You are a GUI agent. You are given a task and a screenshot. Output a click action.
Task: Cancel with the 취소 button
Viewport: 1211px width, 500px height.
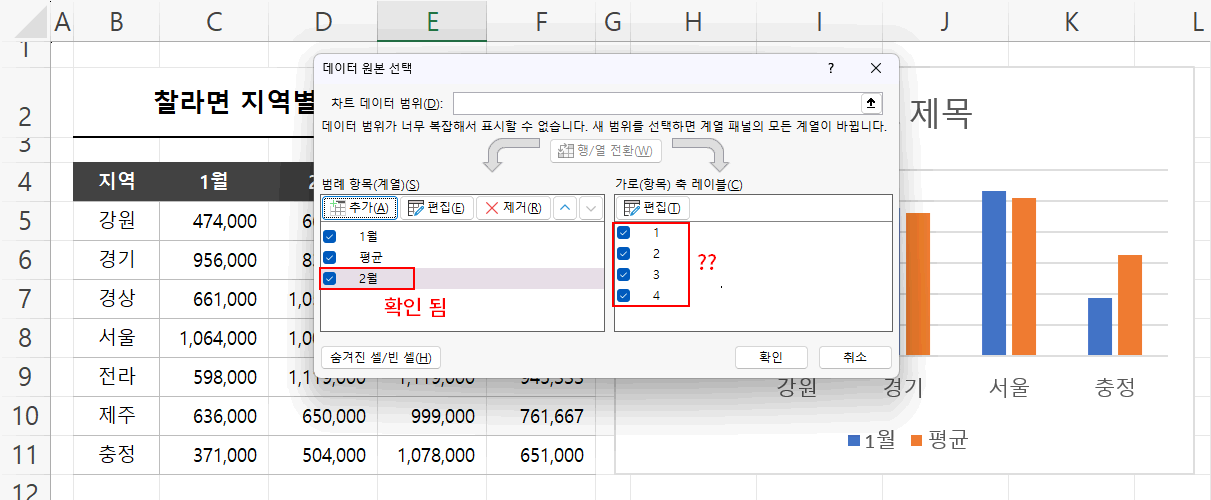tap(855, 357)
